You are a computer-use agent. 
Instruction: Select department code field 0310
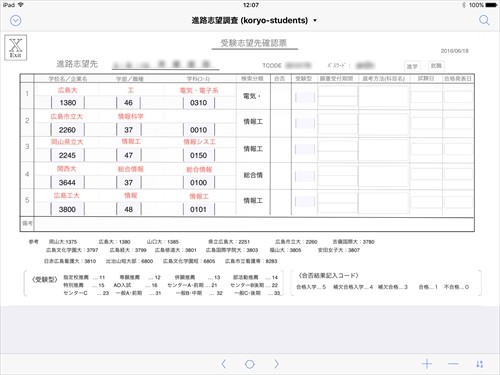point(199,103)
